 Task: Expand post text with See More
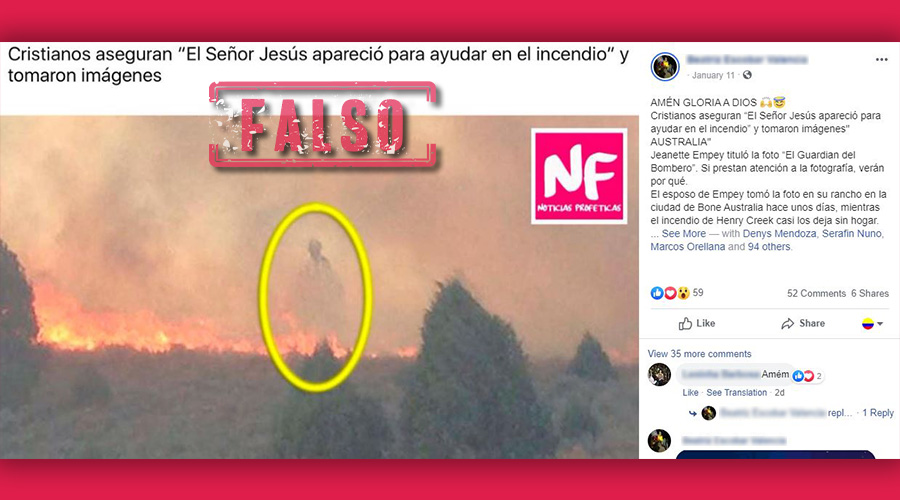684,234
